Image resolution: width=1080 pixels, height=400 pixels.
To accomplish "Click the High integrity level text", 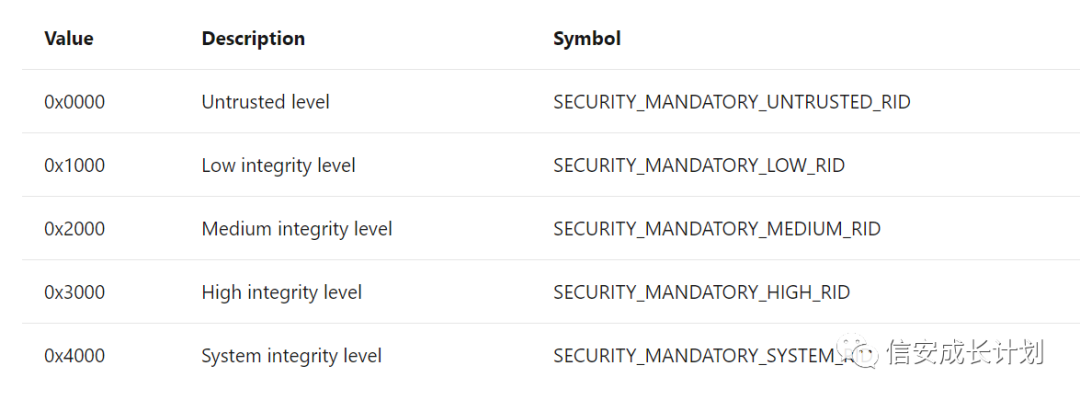I will (282, 293).
